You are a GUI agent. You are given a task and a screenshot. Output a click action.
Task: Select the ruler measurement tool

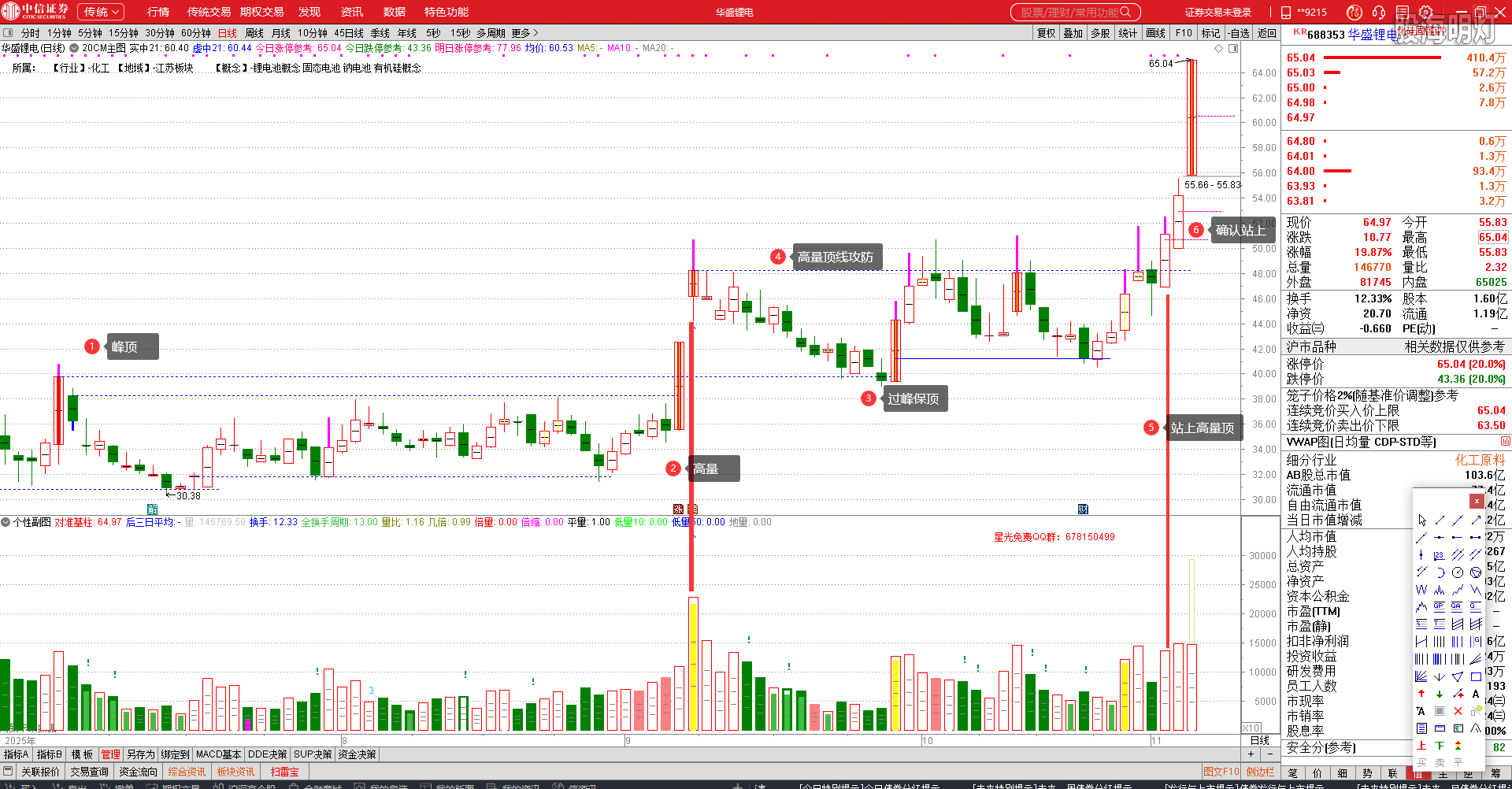1440,728
